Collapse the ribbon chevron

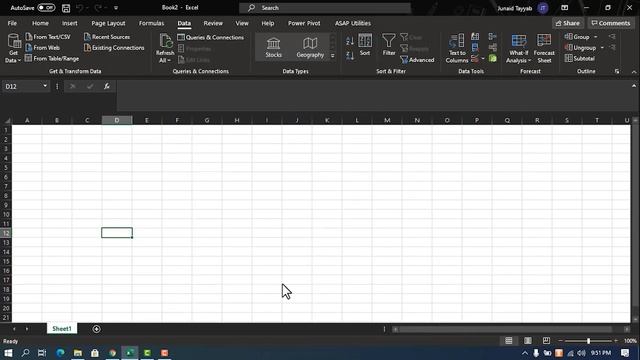point(633,72)
